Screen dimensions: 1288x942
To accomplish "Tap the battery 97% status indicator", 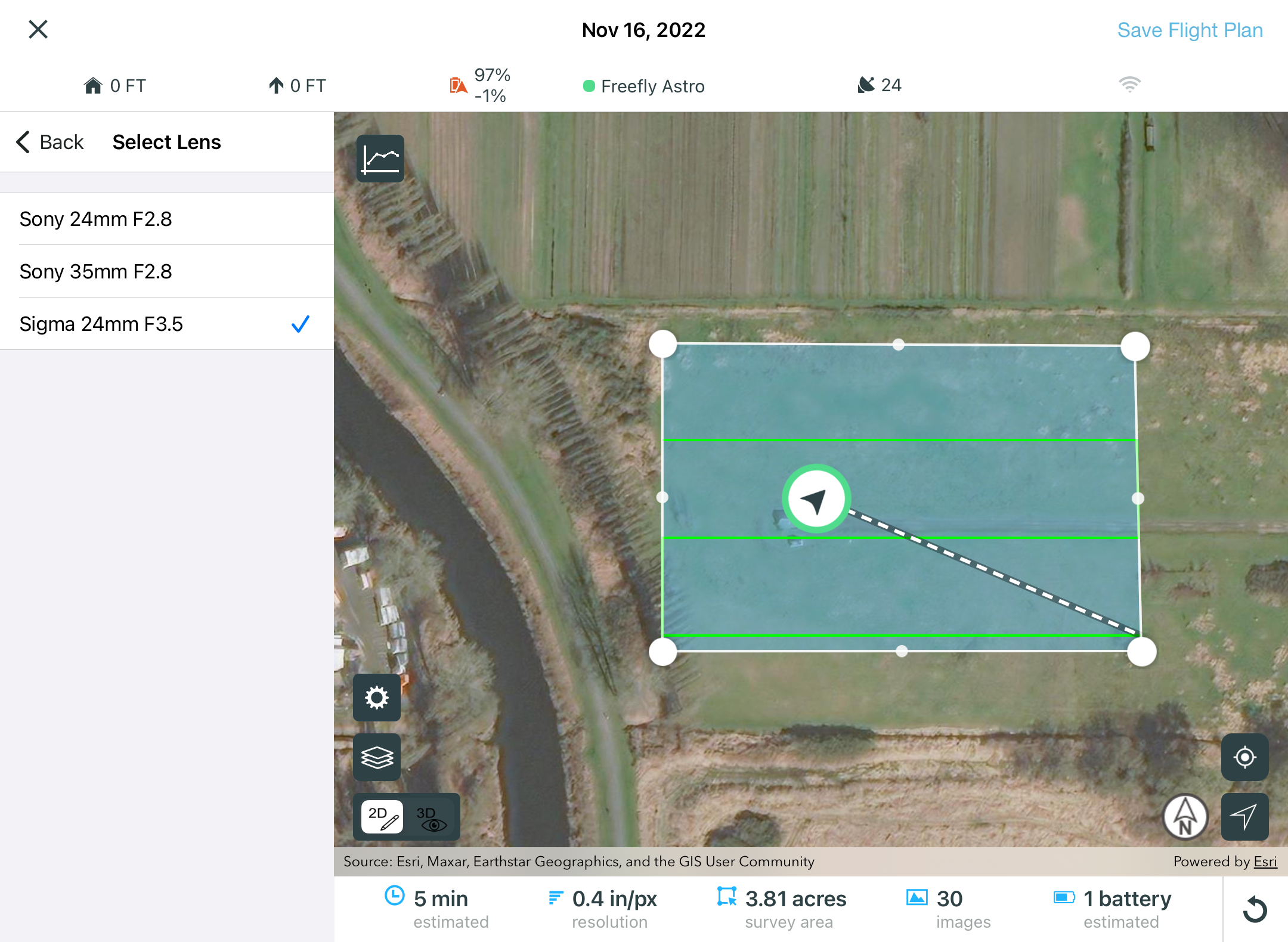I will click(x=481, y=85).
